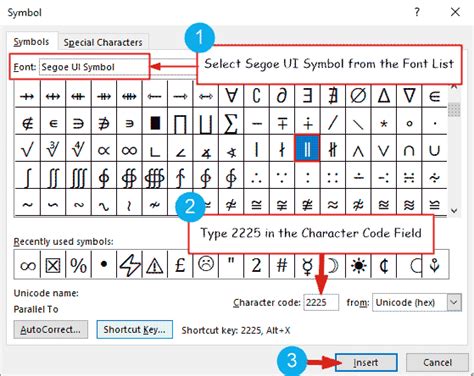Select recently used digit 2

(x=256, y=265)
